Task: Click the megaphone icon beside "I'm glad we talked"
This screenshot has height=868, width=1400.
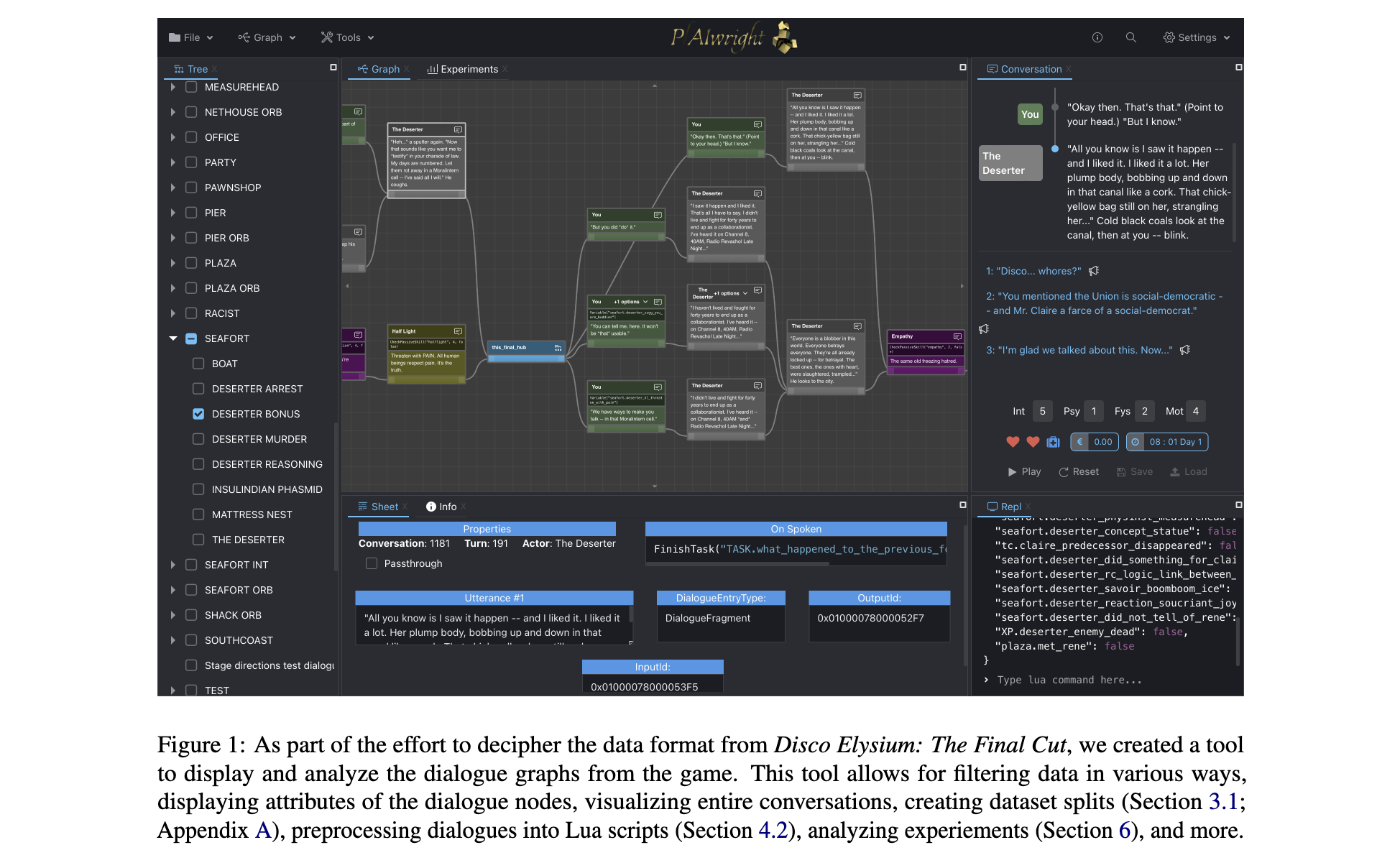Action: click(1185, 350)
